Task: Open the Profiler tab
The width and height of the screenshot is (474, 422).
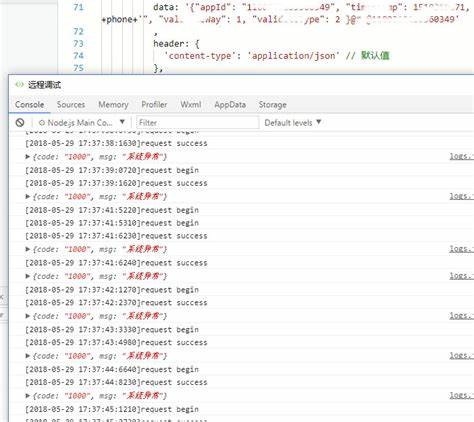Action: pyautogui.click(x=154, y=105)
